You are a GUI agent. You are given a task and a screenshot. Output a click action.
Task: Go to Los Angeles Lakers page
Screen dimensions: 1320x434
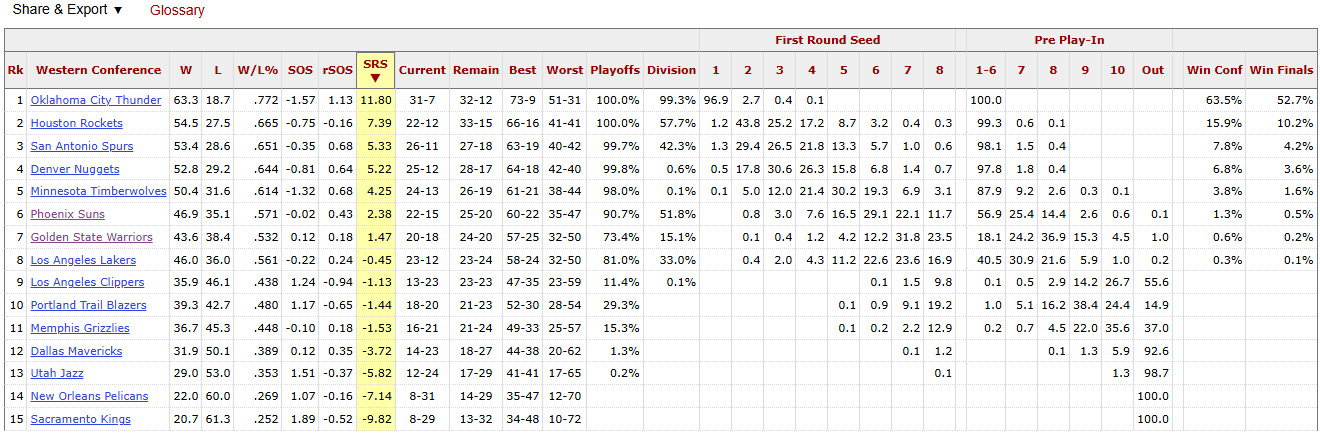point(83,260)
